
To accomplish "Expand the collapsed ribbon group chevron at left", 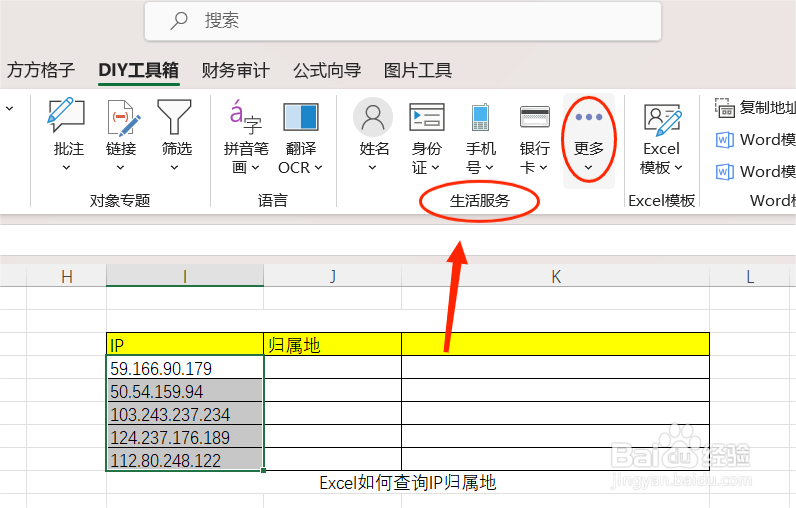I will [x=10, y=108].
